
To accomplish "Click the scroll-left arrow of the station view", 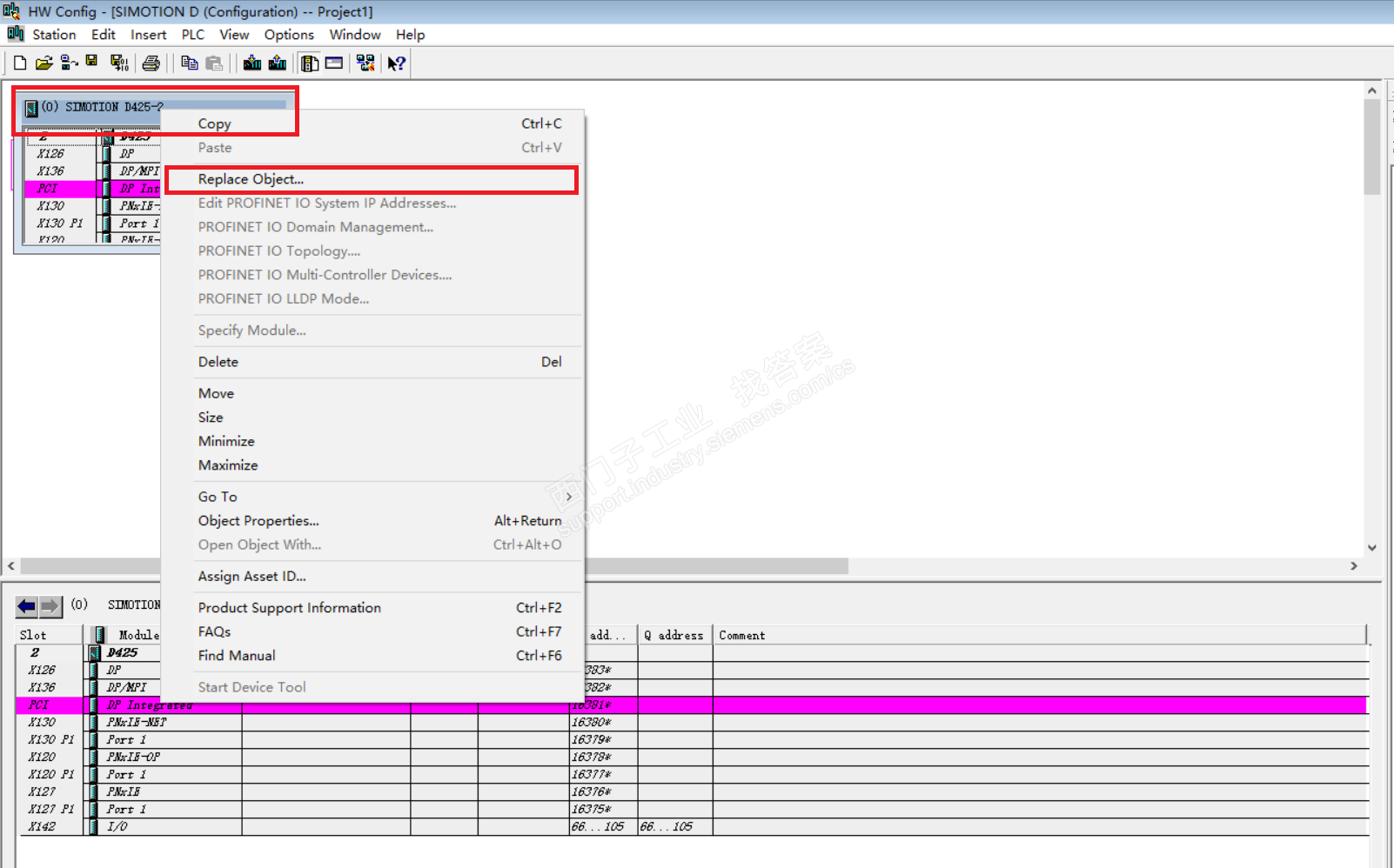I will (x=11, y=566).
